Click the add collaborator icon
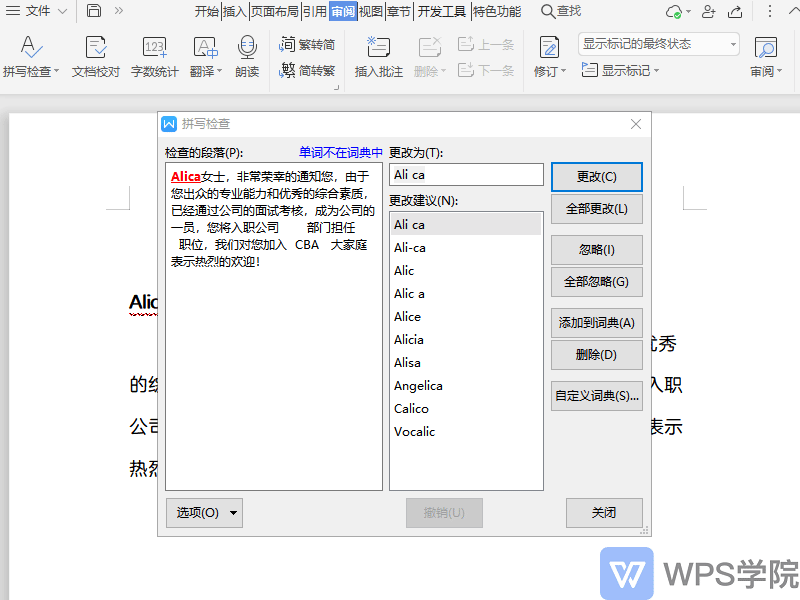Image resolution: width=800 pixels, height=600 pixels. click(708, 11)
